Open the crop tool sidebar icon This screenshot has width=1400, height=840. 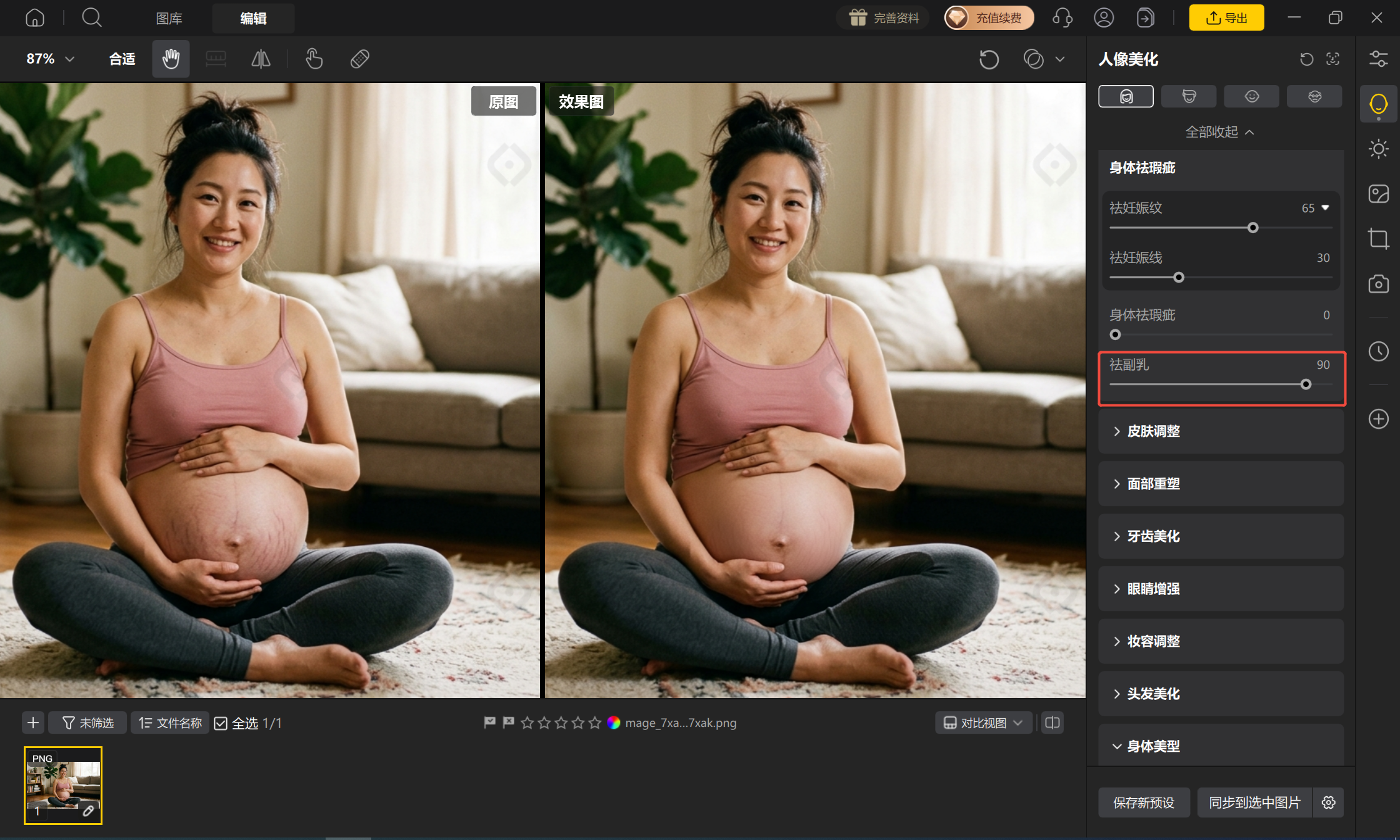[1378, 239]
